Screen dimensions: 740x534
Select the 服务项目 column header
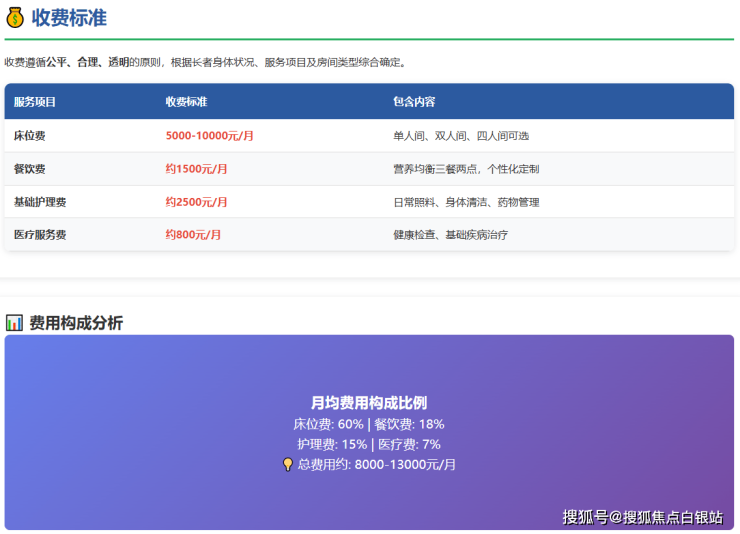[35, 102]
